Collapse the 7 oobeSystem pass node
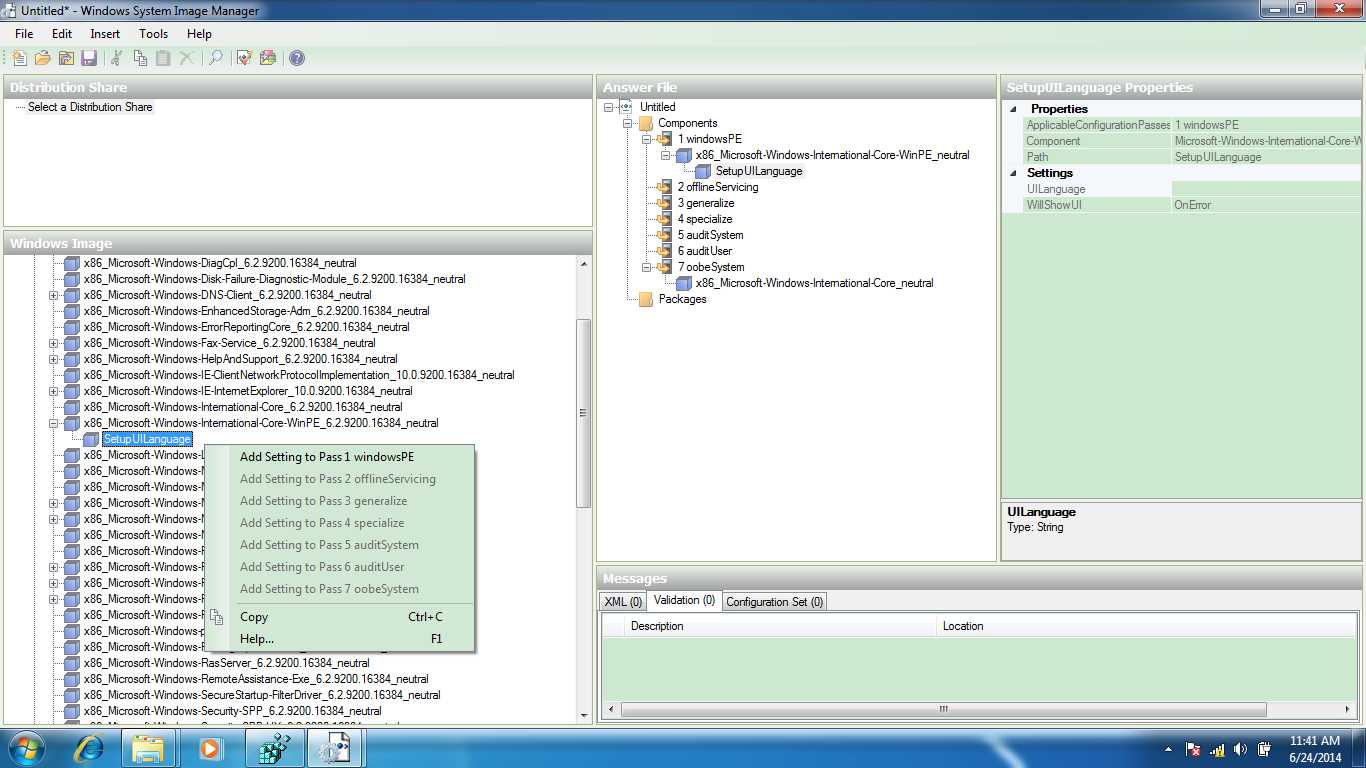Image resolution: width=1366 pixels, height=768 pixels. point(647,267)
